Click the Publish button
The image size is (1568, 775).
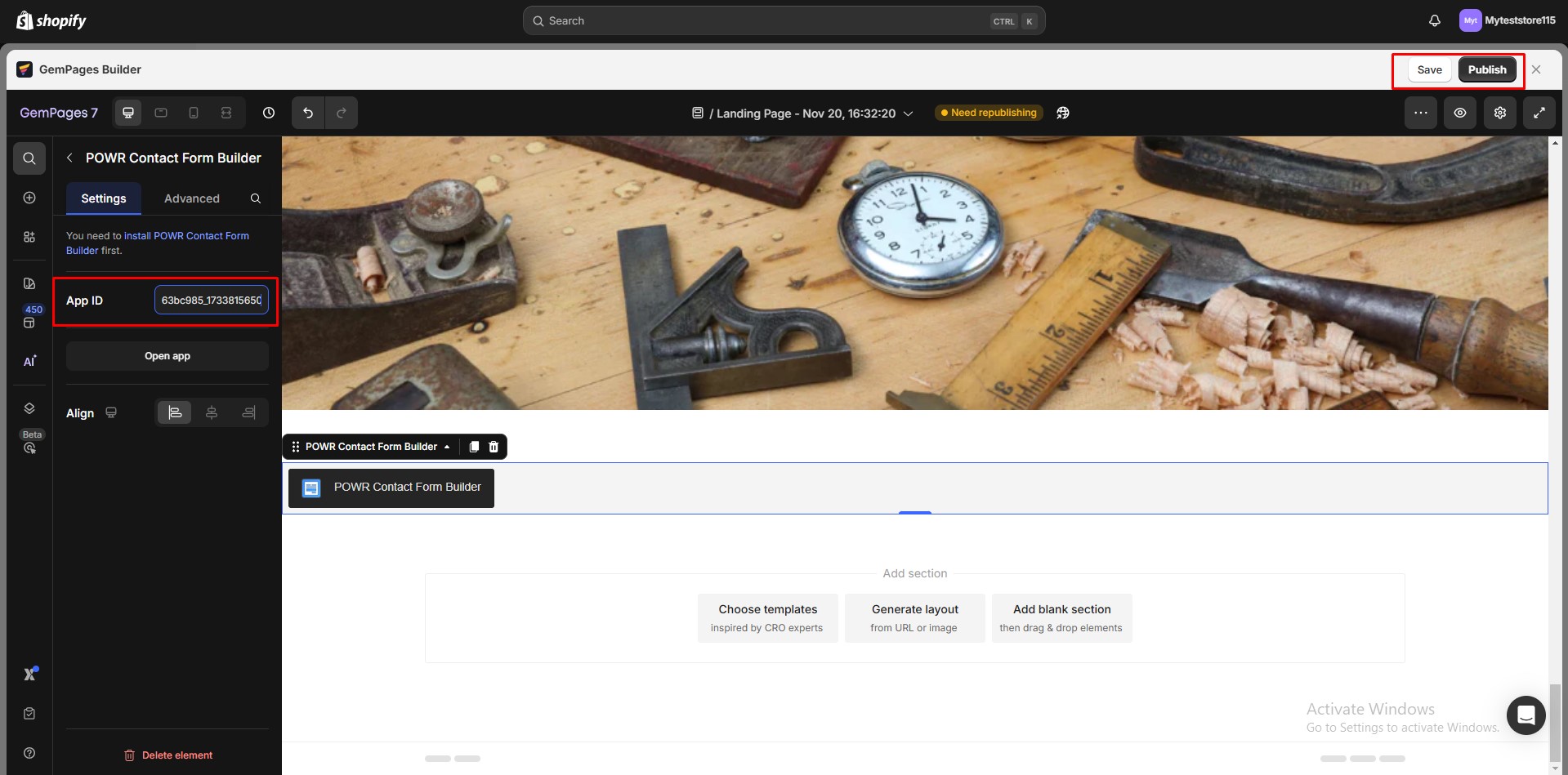[1486, 69]
